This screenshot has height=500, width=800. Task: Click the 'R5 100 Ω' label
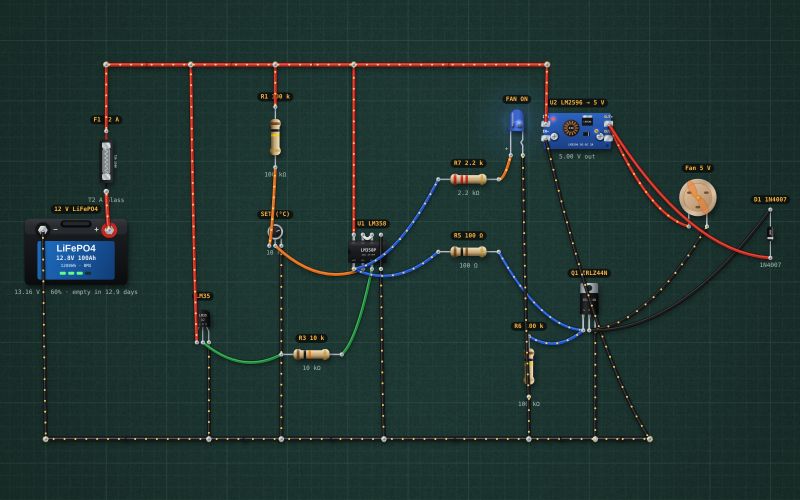(x=468, y=236)
